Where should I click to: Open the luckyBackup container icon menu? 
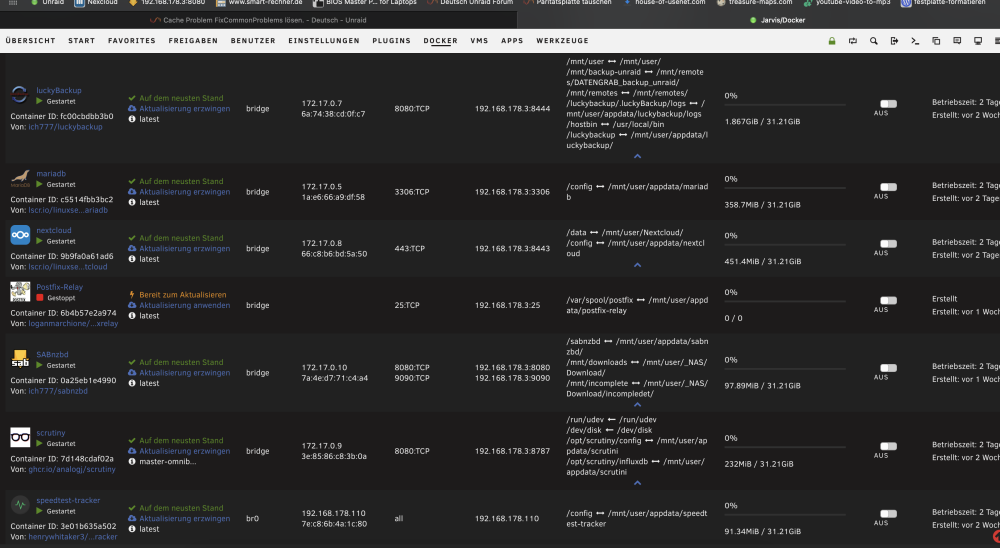[20, 94]
